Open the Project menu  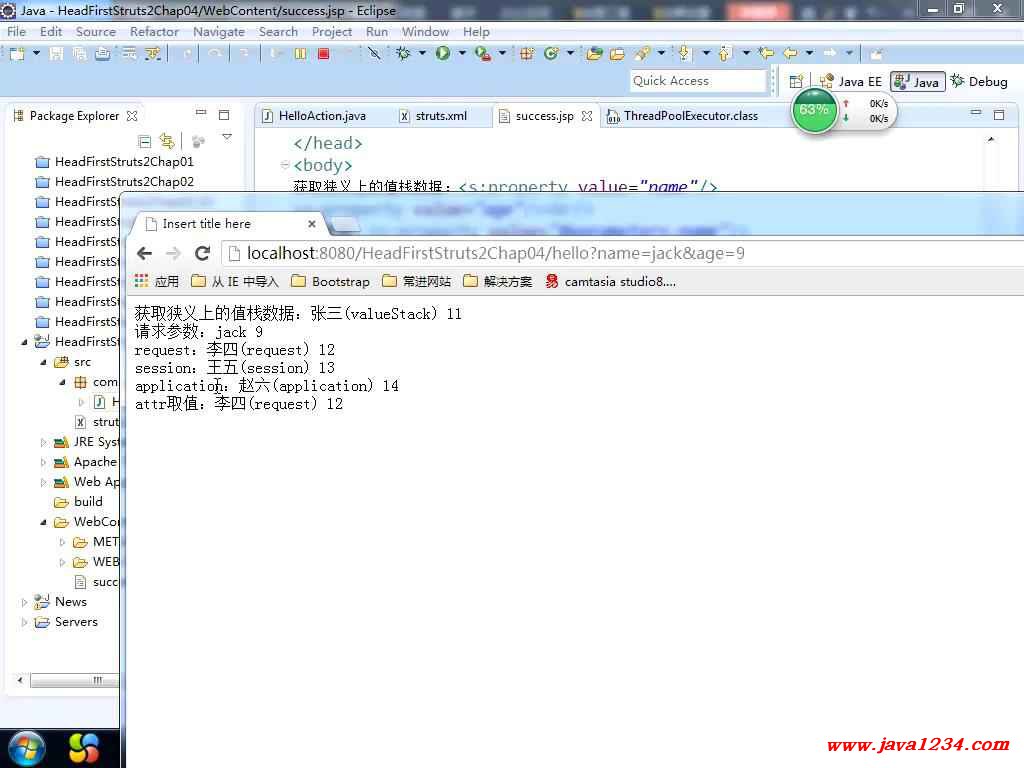coord(332,31)
